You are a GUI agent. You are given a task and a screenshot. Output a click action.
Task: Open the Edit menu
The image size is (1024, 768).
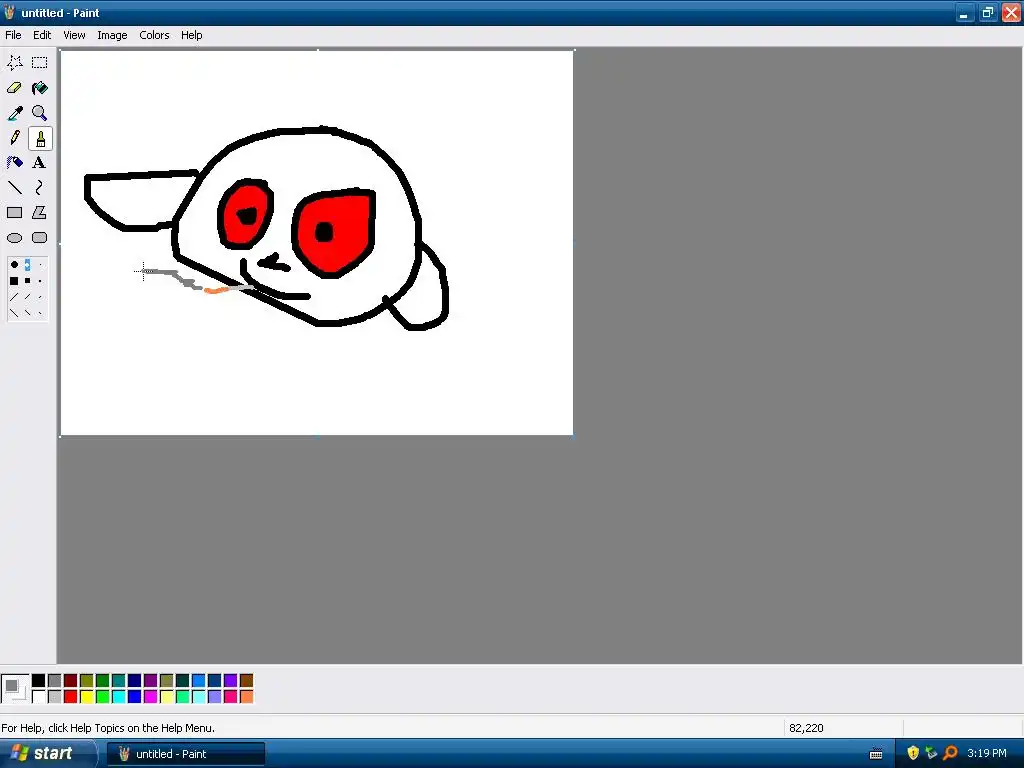tap(42, 35)
